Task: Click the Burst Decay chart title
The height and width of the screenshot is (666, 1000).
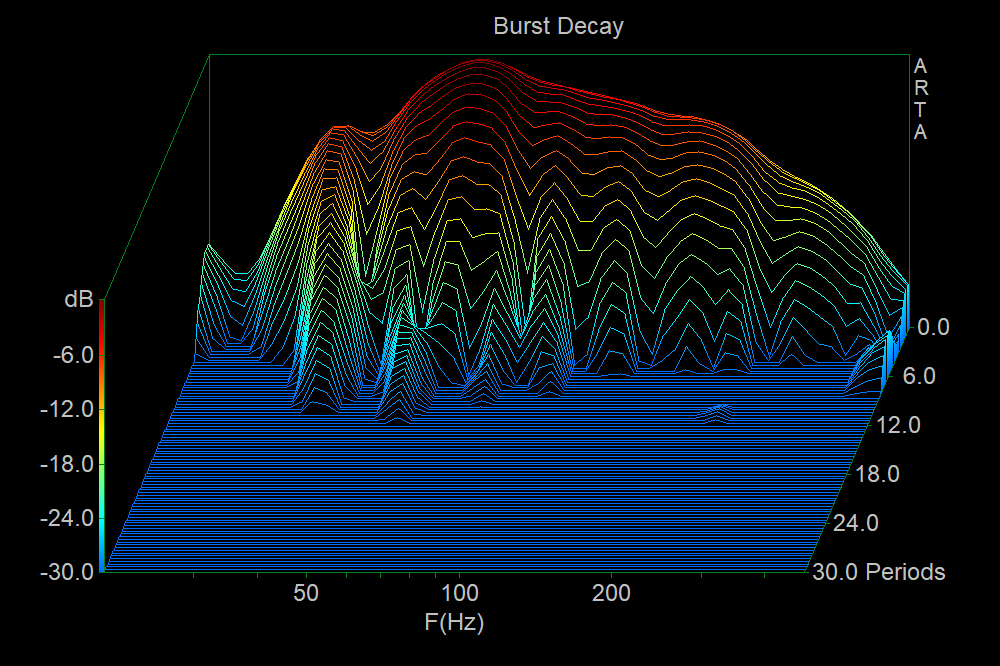Action: click(x=558, y=26)
